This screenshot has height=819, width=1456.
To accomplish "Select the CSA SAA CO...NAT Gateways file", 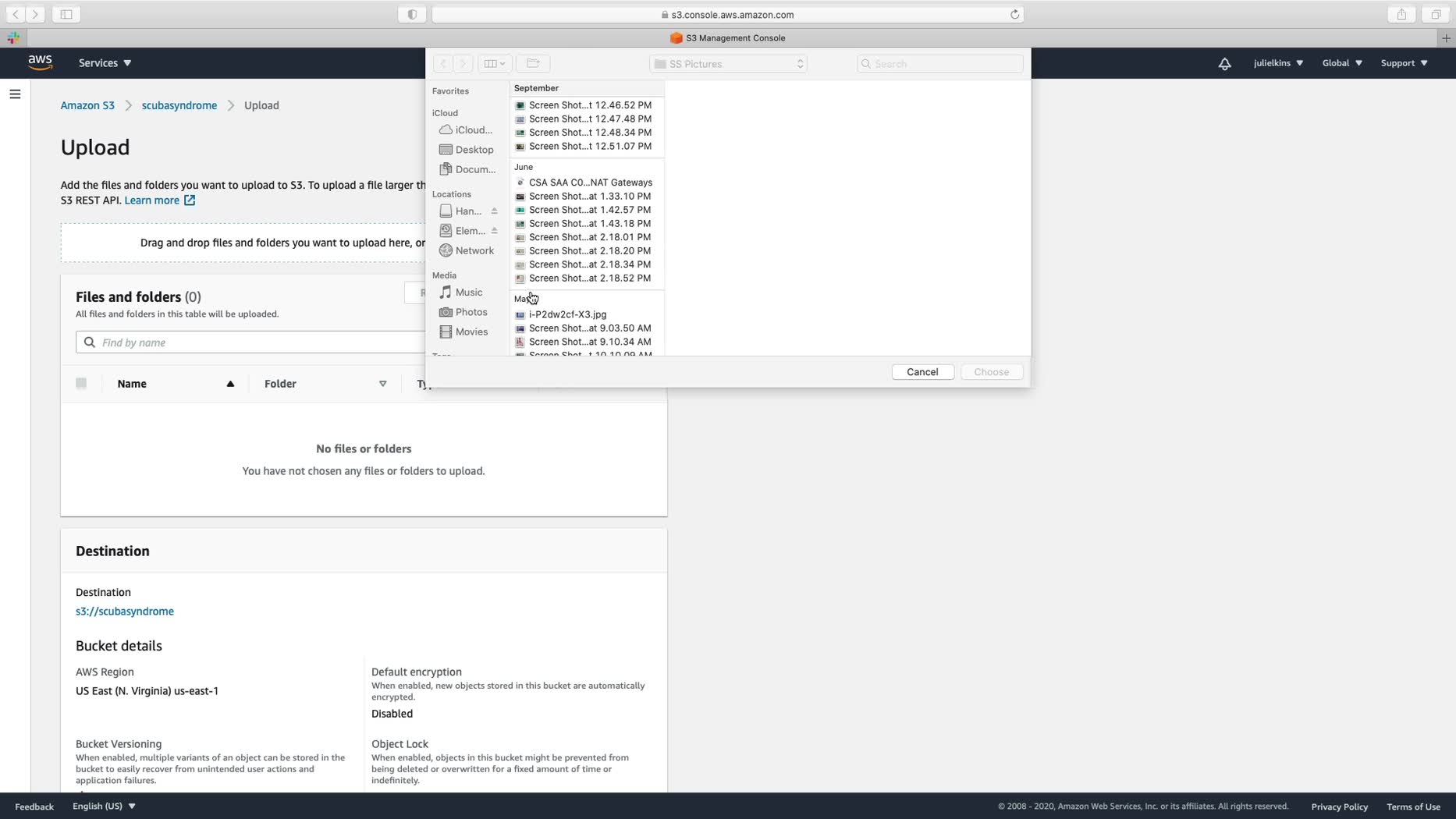I will (x=587, y=183).
